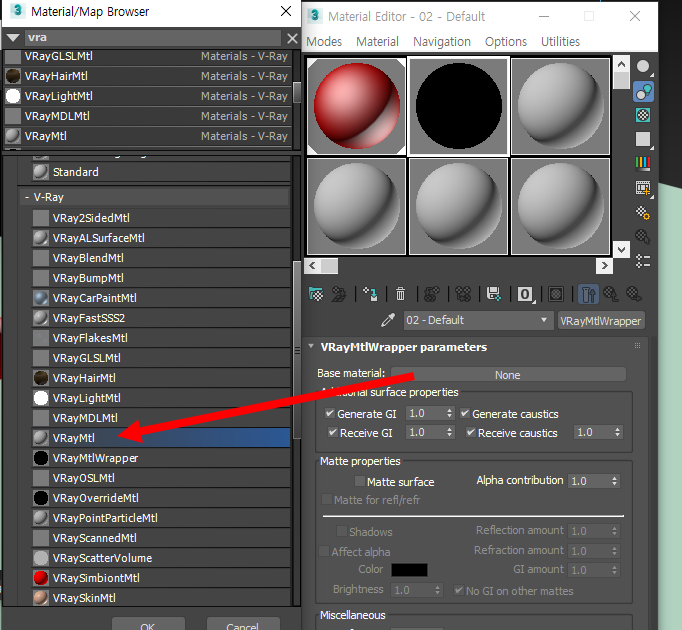Click Make Unique icon

463,295
